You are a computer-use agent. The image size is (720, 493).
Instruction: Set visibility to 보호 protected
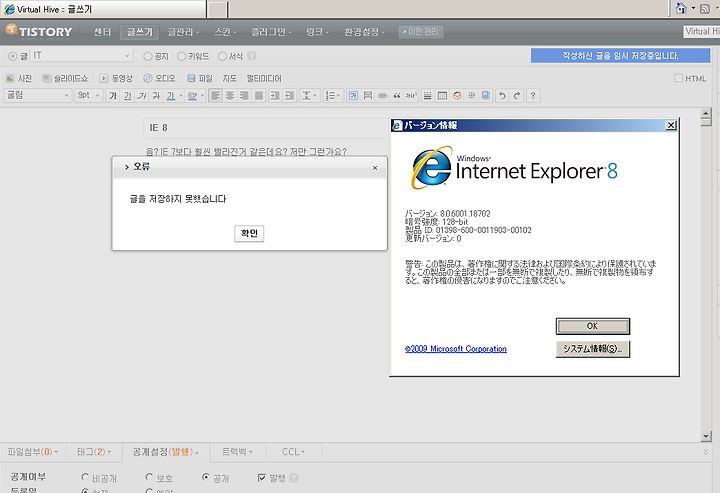[149, 477]
